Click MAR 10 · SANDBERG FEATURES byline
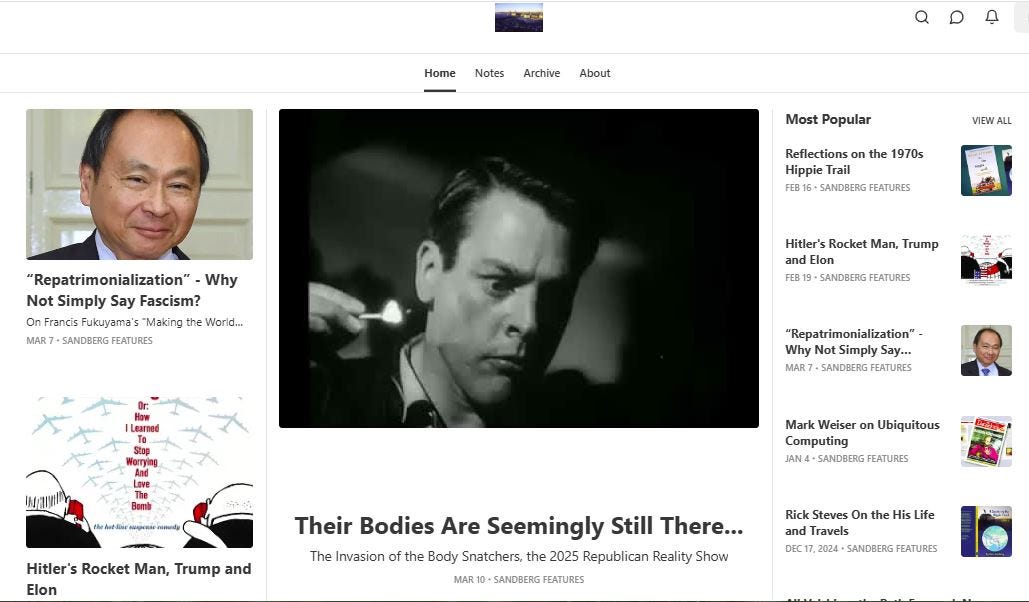Screen dimensions: 1029x602 [x=518, y=580]
